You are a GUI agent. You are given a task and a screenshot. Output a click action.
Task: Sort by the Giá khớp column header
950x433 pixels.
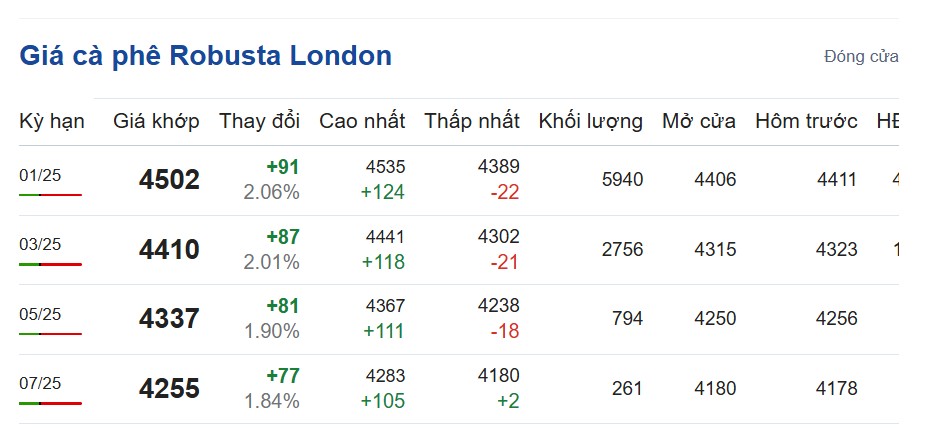pos(156,121)
